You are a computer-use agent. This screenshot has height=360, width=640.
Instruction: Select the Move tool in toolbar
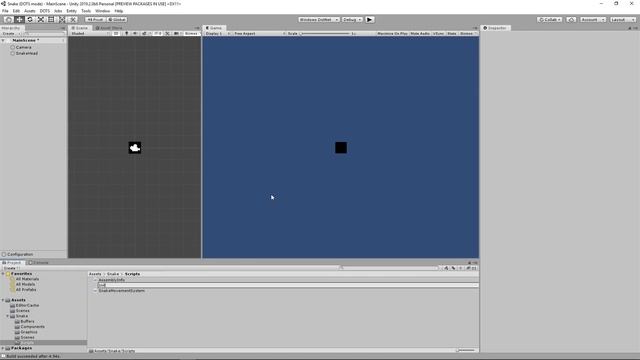[19, 20]
